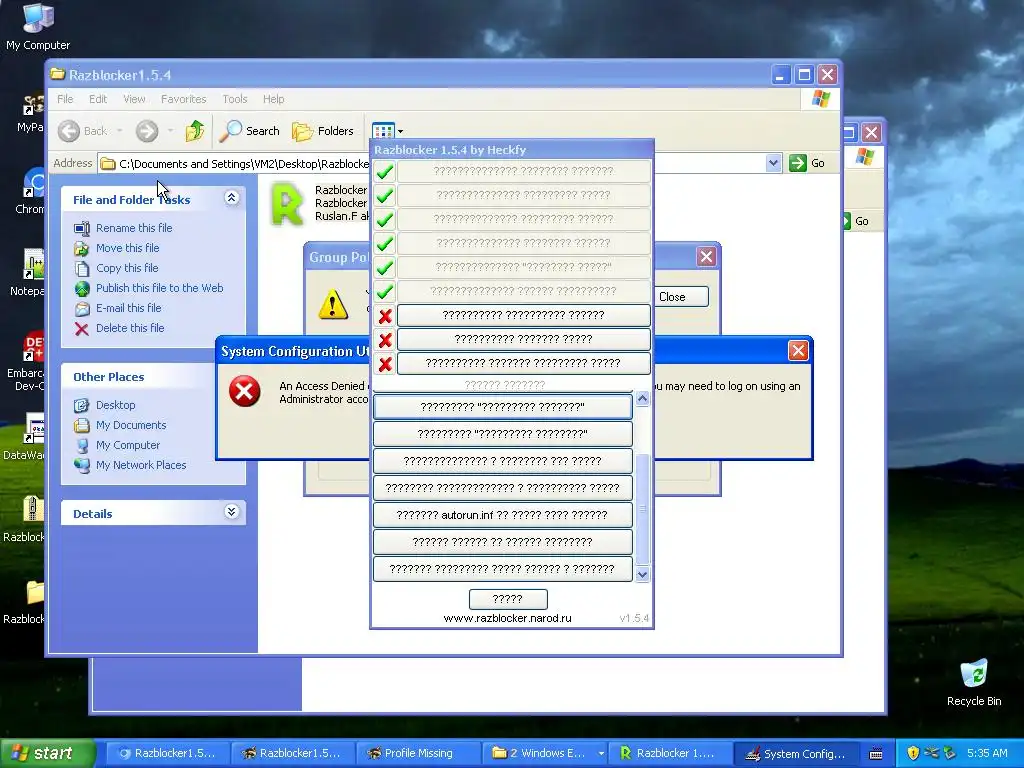Click the second red X status in Razblocker
Screen dimensions: 1024x768
tap(385, 340)
